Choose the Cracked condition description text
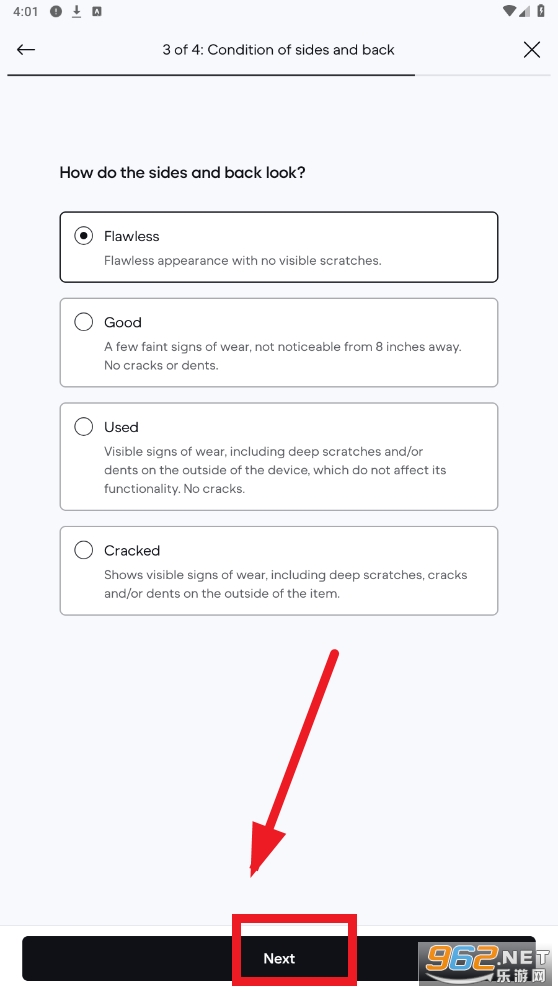This screenshot has height=992, width=558. pyautogui.click(x=285, y=584)
